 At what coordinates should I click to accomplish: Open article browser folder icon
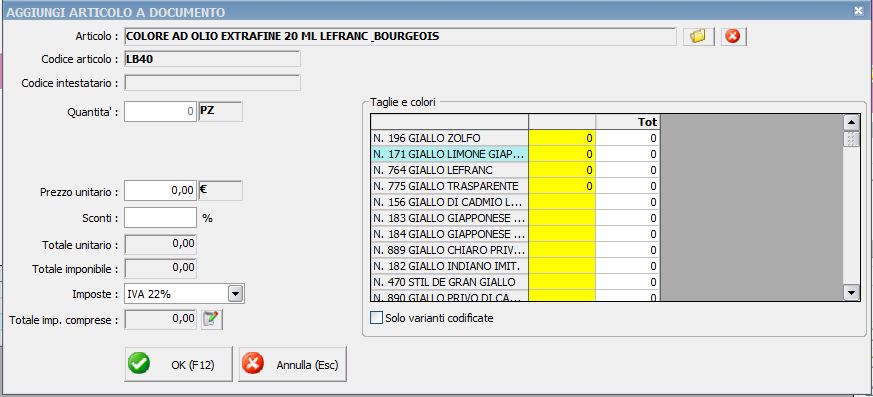699,37
